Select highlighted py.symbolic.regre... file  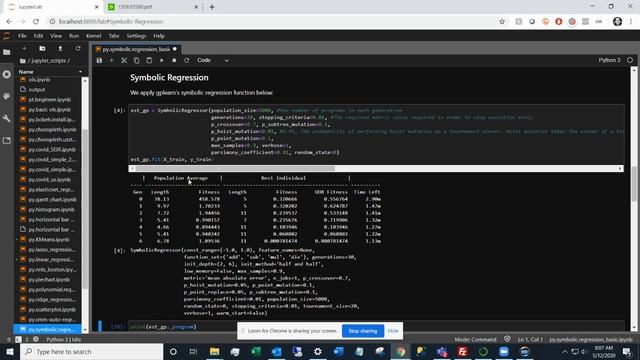click(x=47, y=329)
